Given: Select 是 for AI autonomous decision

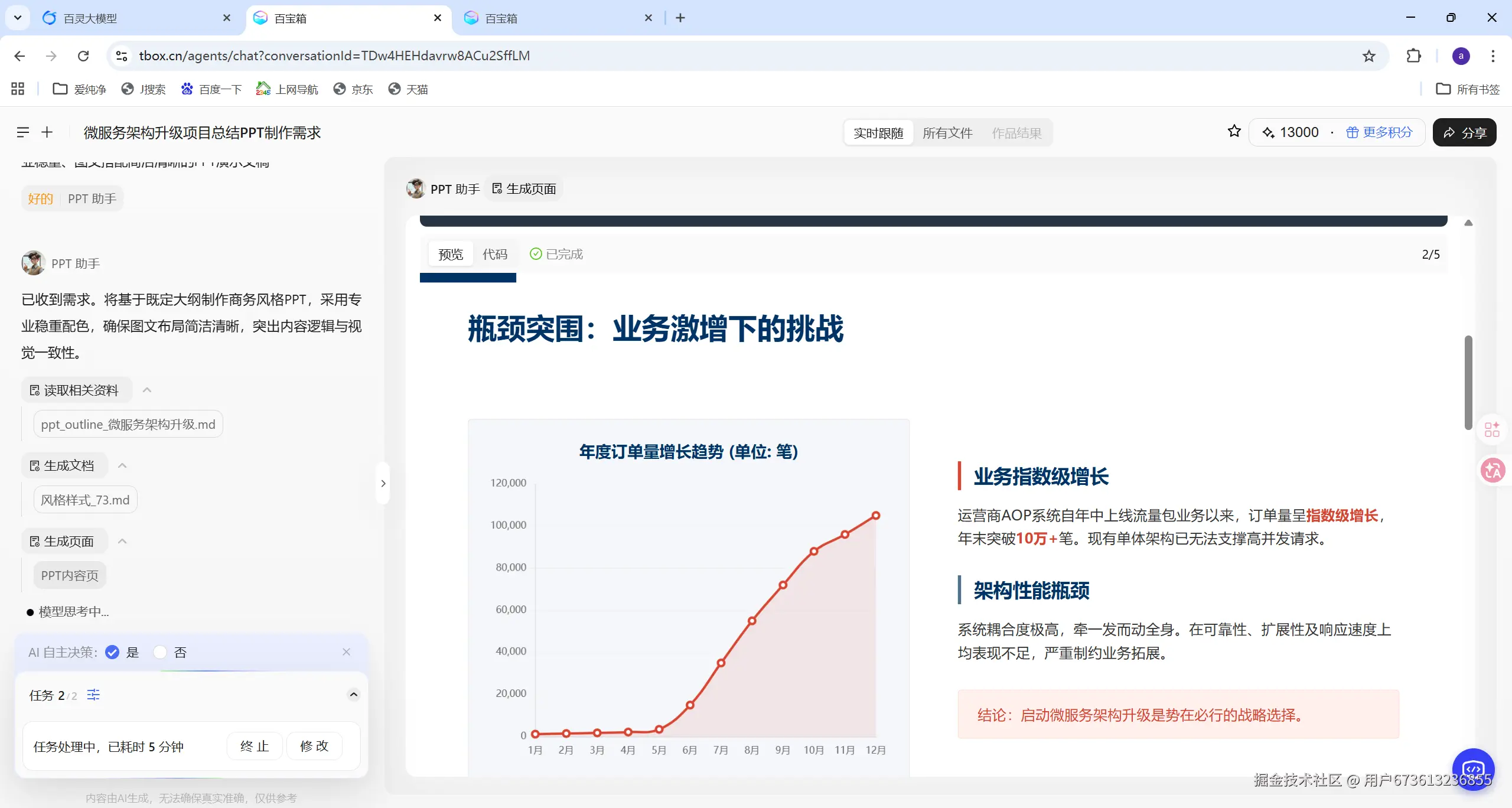Looking at the screenshot, I should click(x=112, y=652).
